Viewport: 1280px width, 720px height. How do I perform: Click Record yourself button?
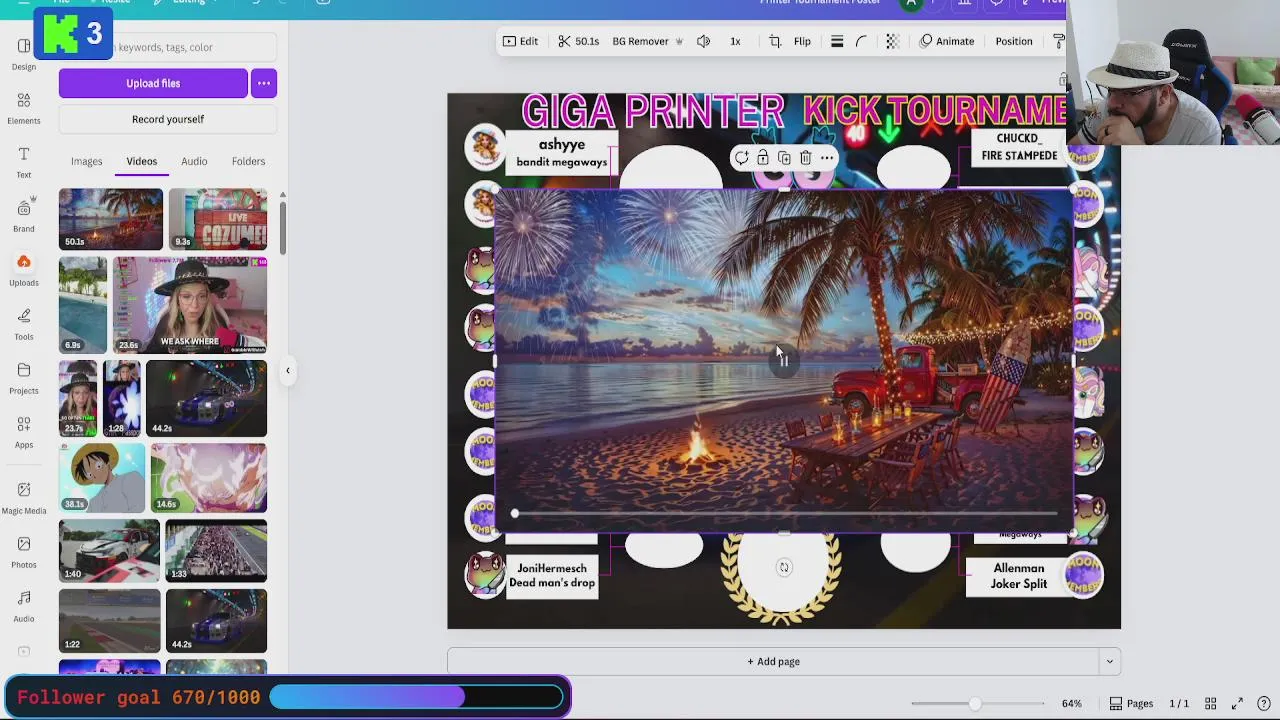[x=168, y=119]
